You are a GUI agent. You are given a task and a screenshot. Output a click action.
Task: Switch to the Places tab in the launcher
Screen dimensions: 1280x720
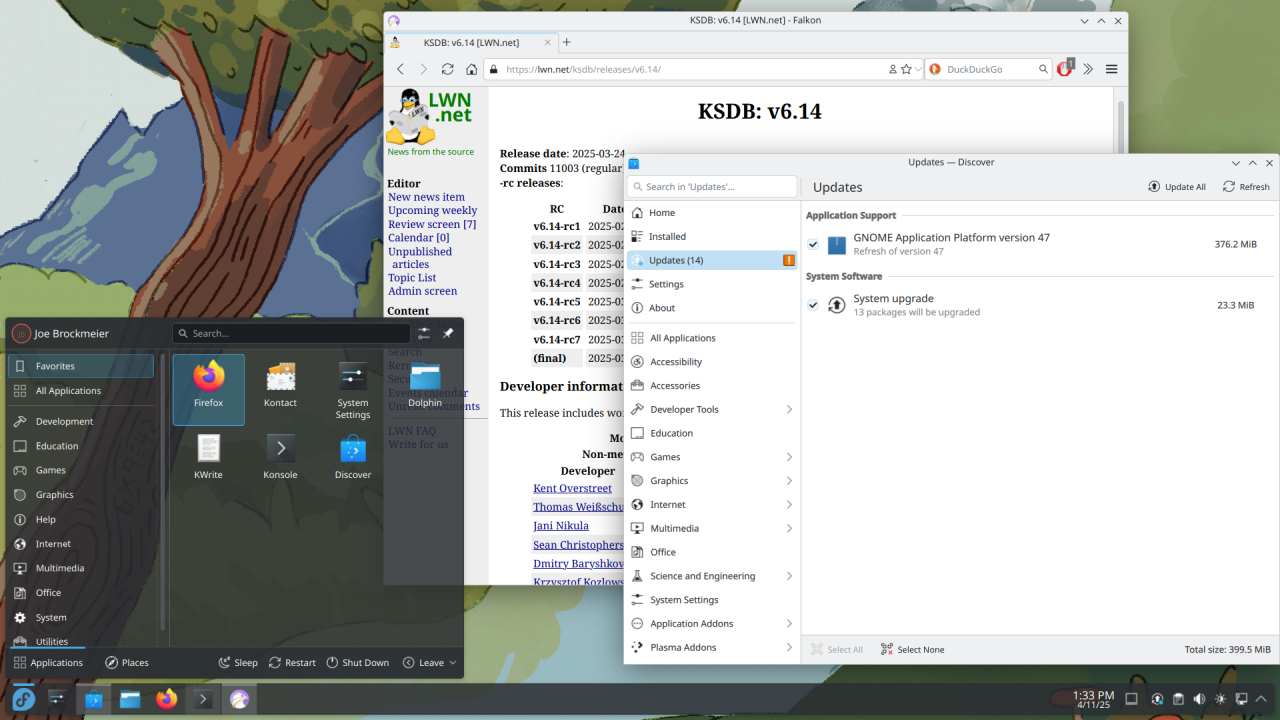[127, 662]
